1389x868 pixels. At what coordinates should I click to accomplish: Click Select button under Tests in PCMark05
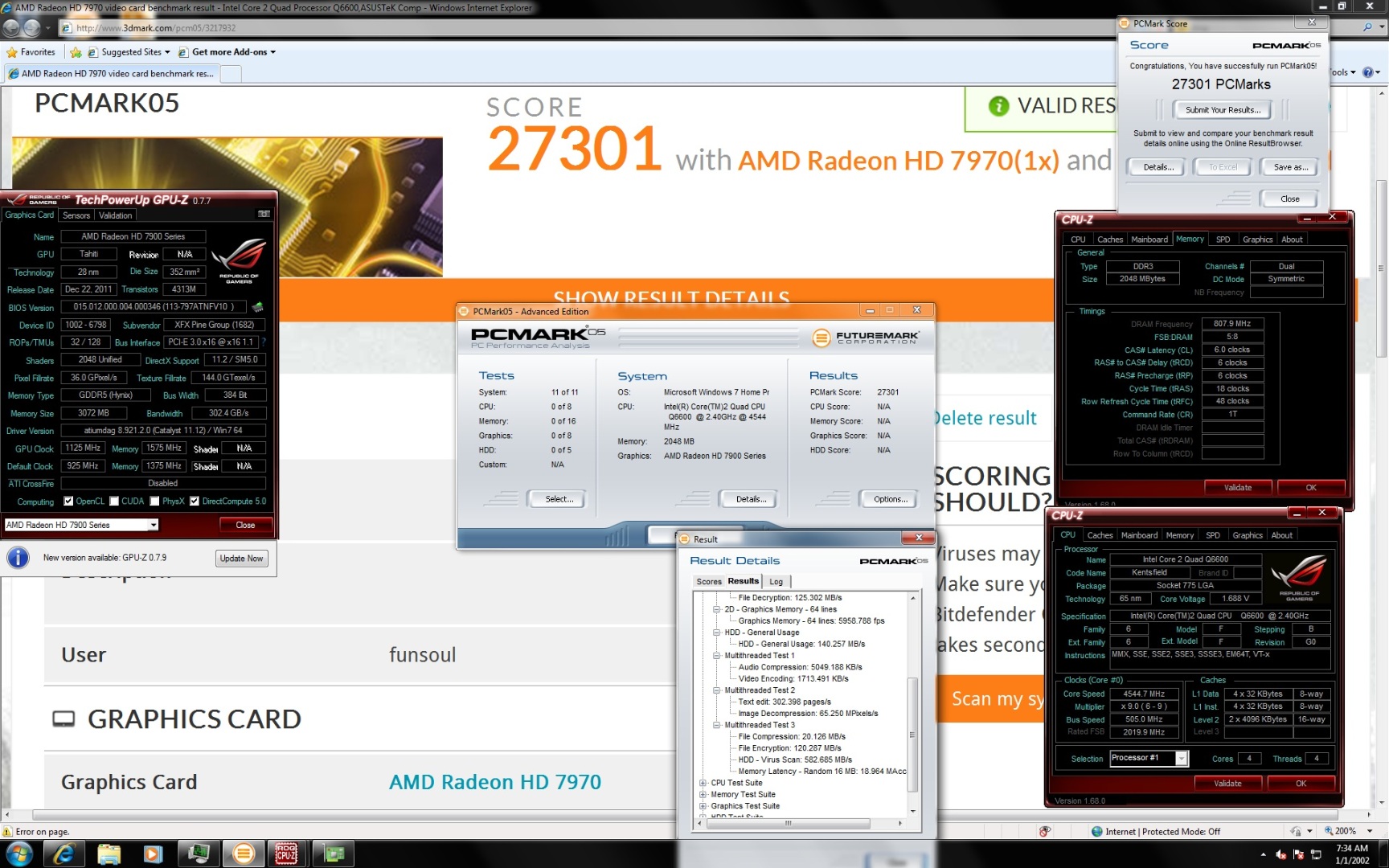559,499
